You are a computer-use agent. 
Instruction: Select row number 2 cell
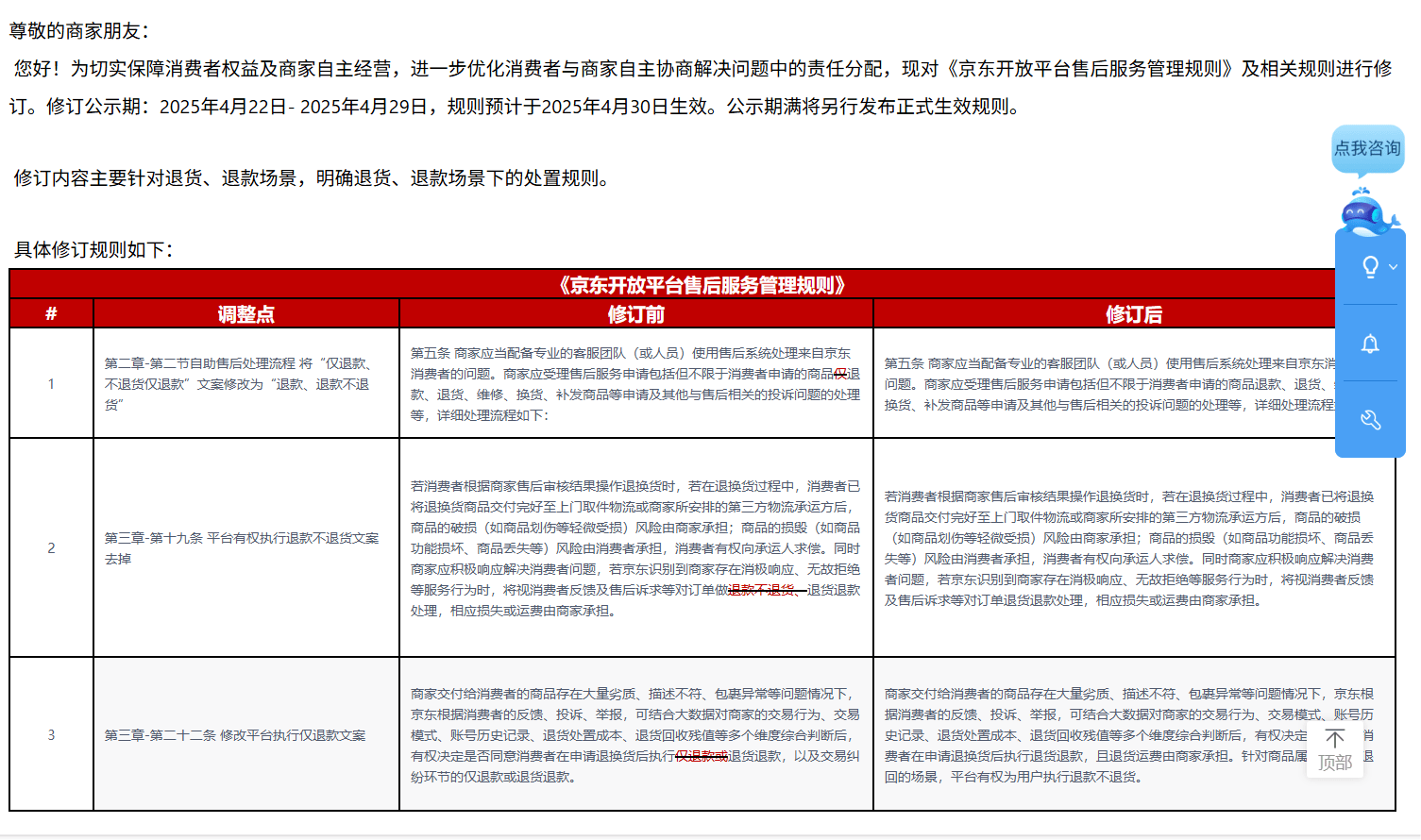(x=51, y=547)
